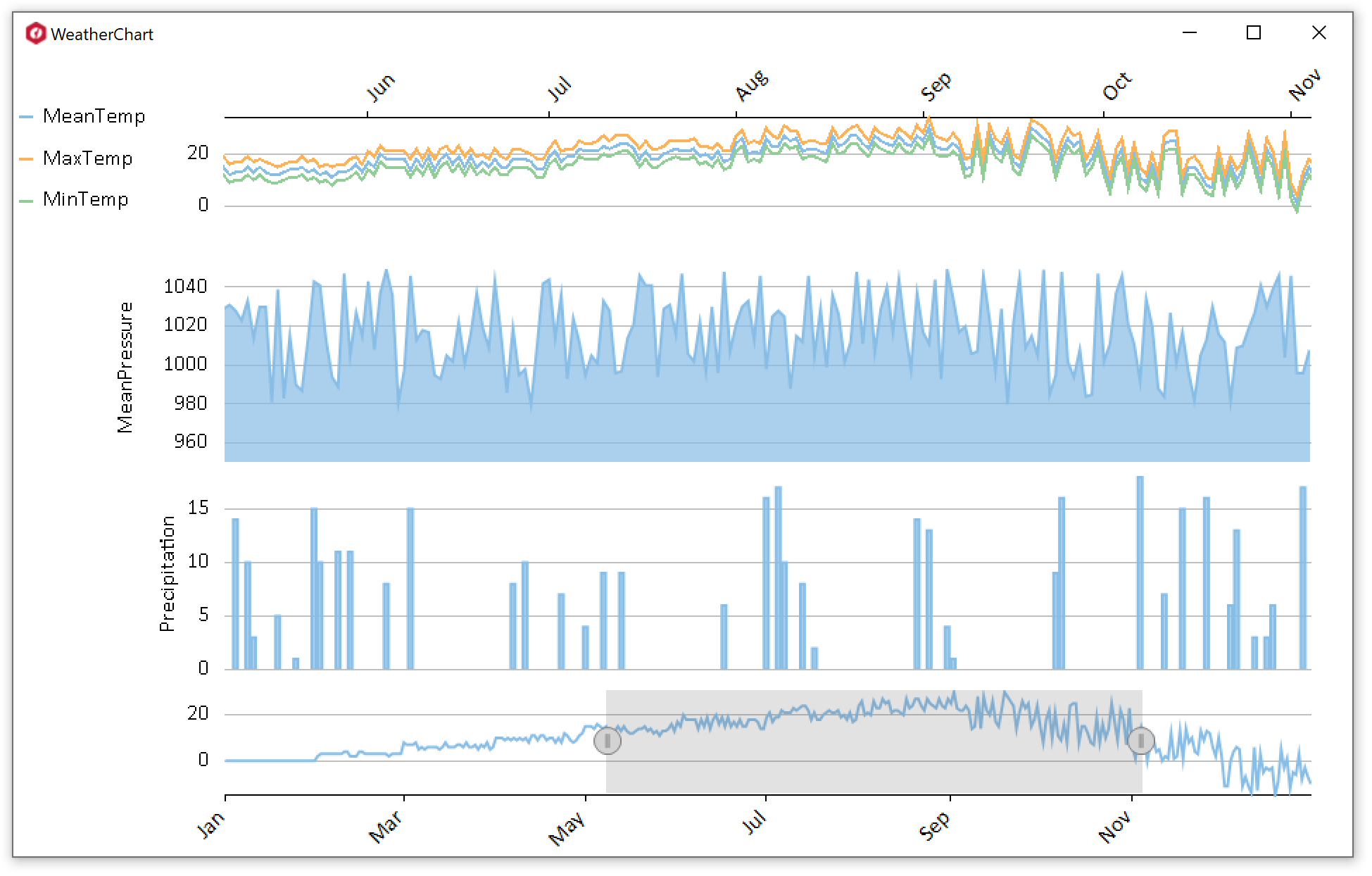This screenshot has width=1372, height=876.
Task: Close the WeatherChart window
Action: point(1318,33)
